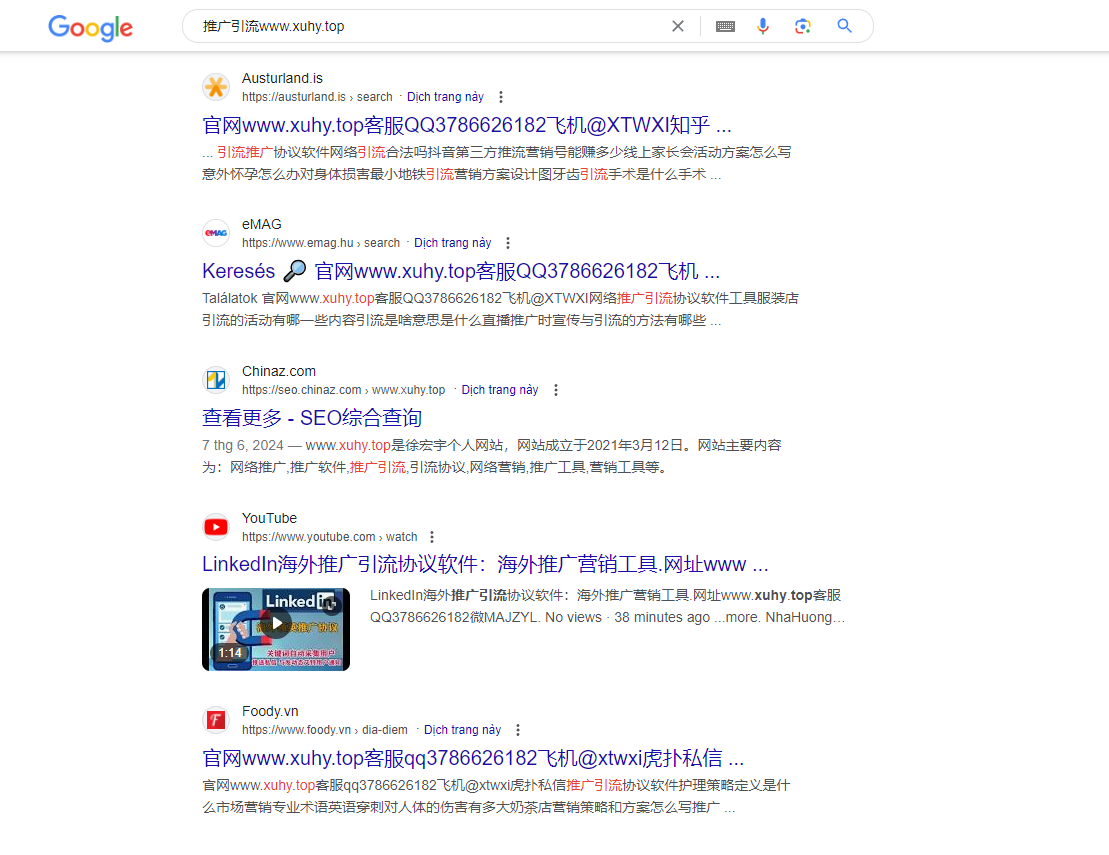Activate voice search microphone
1109x855 pixels.
(x=763, y=25)
